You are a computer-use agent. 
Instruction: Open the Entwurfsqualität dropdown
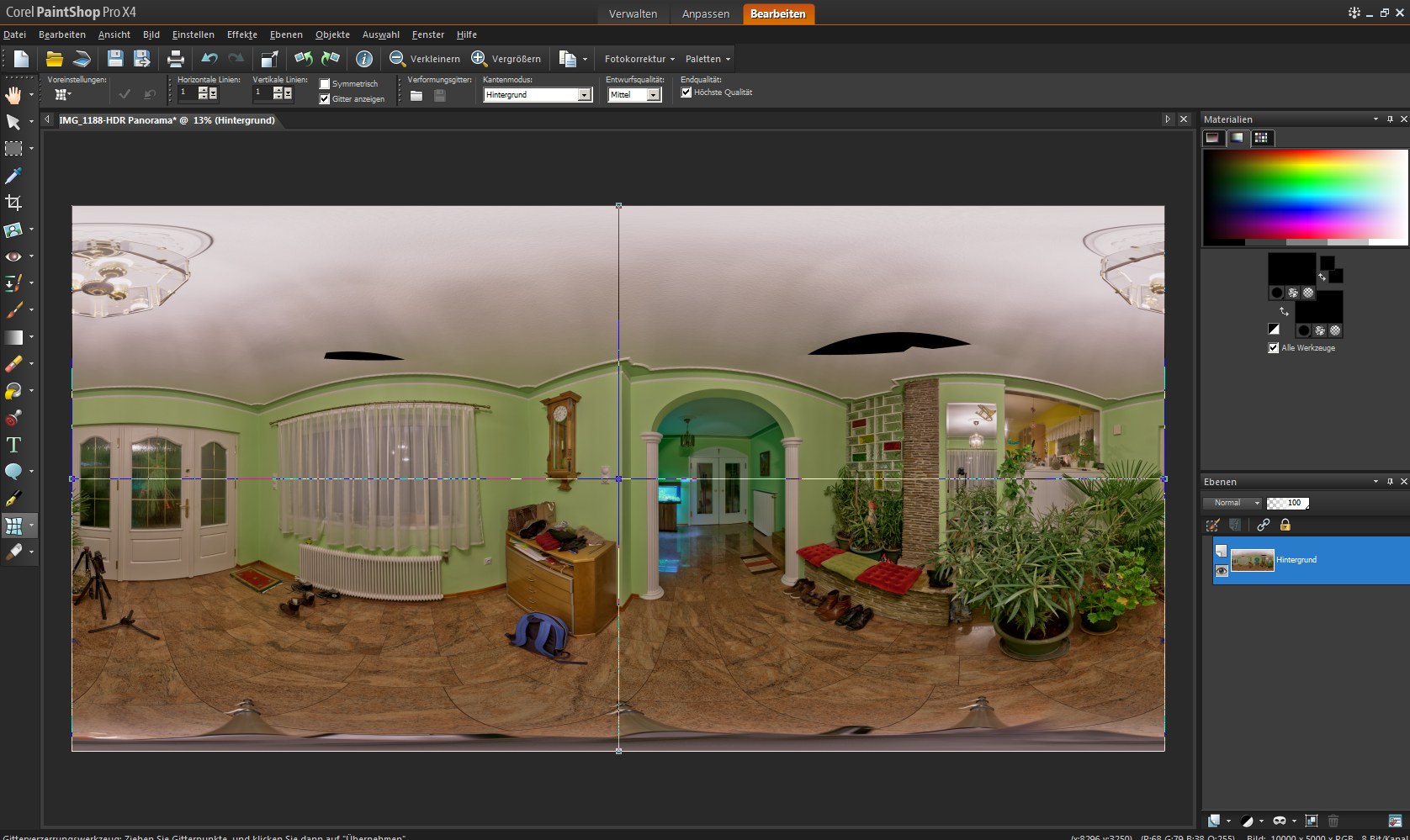pos(653,95)
